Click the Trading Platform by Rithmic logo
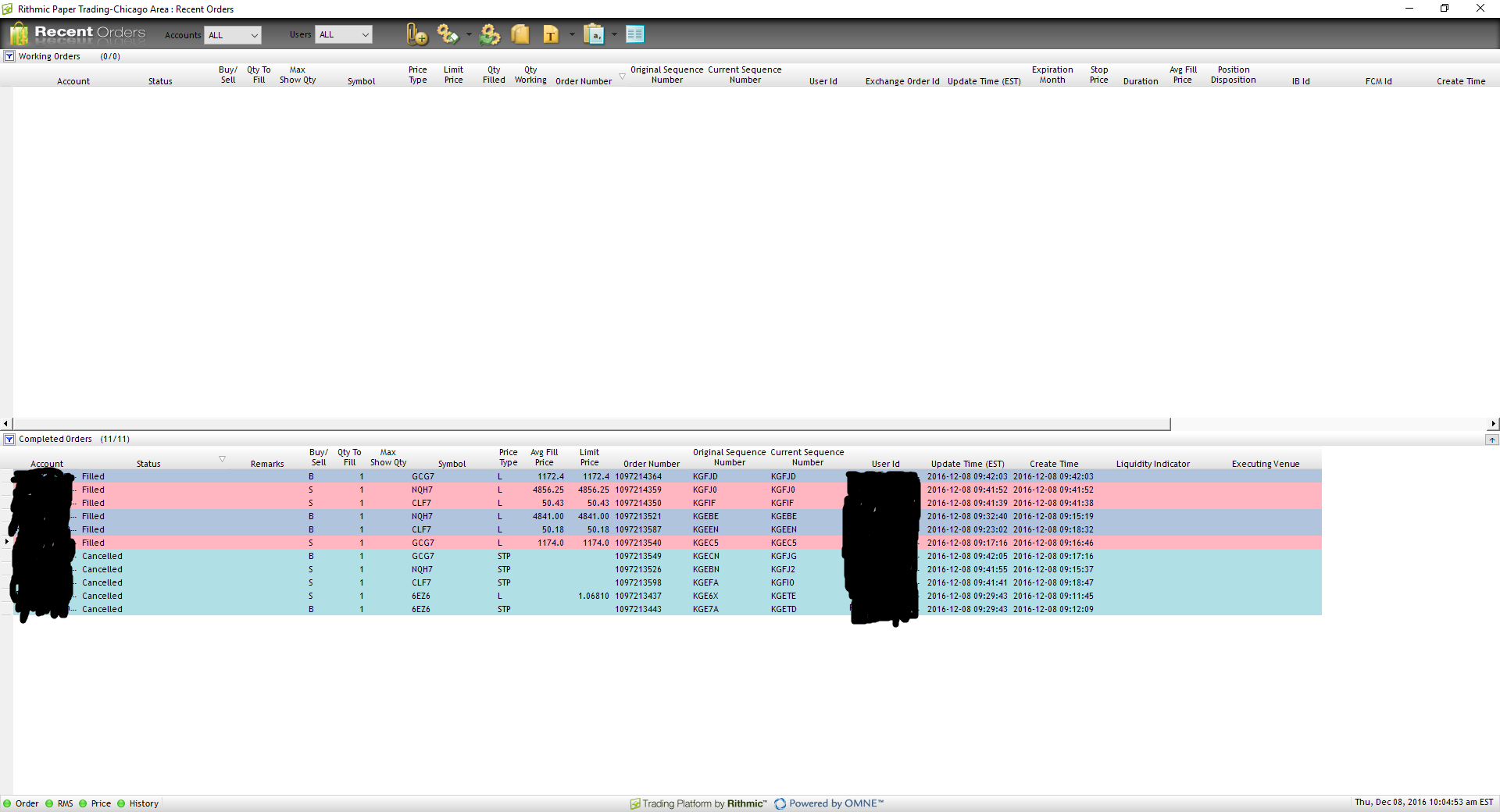 pyautogui.click(x=698, y=803)
